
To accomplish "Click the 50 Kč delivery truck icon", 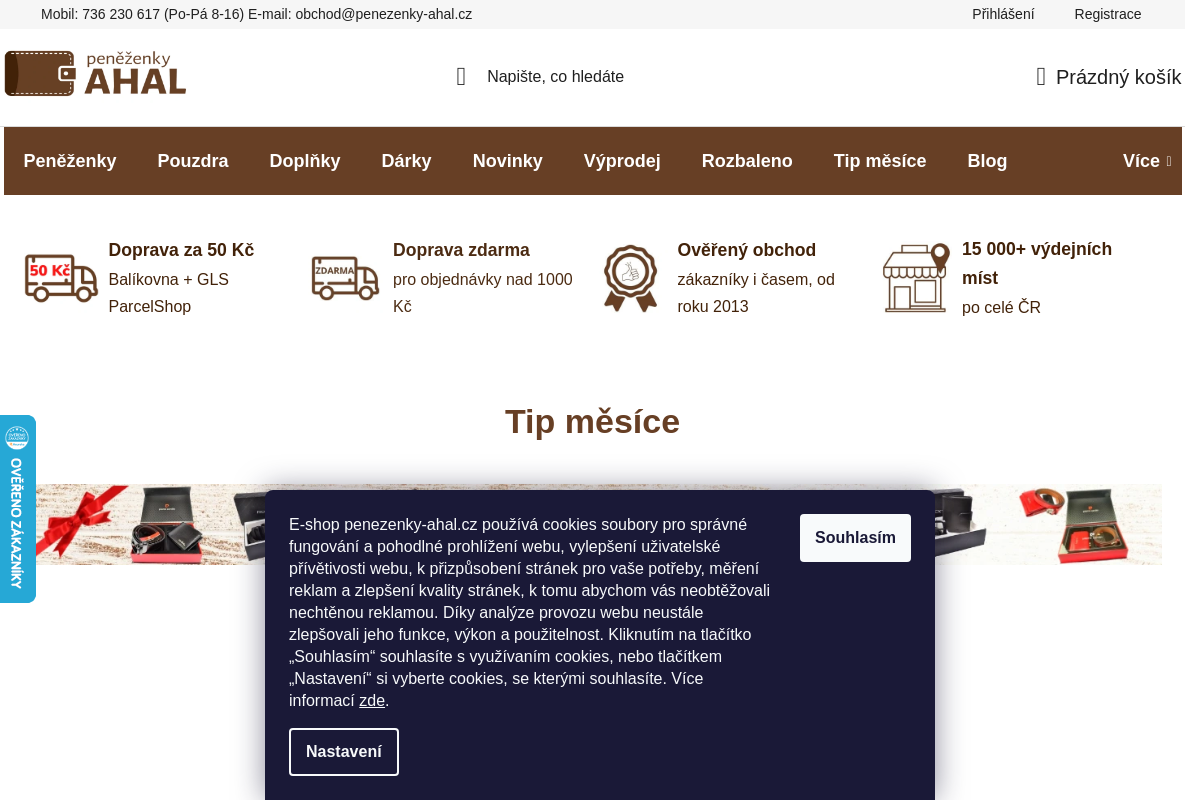I will [61, 277].
